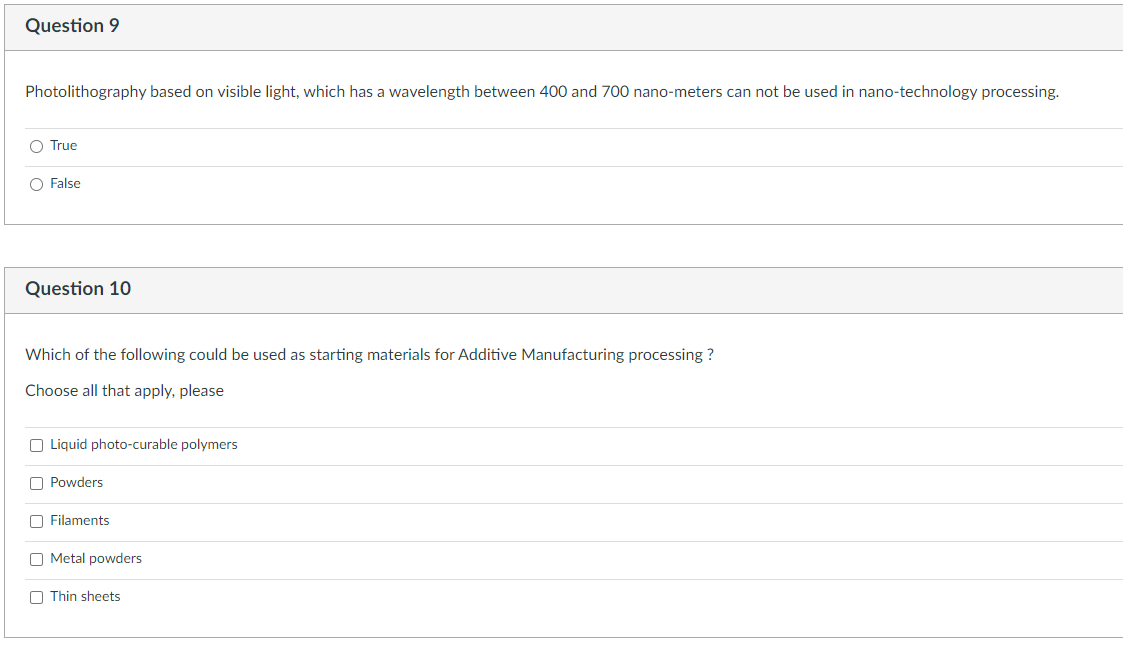Enable the Filaments checkbox
Viewport: 1123px width, 654px height.
[37, 521]
